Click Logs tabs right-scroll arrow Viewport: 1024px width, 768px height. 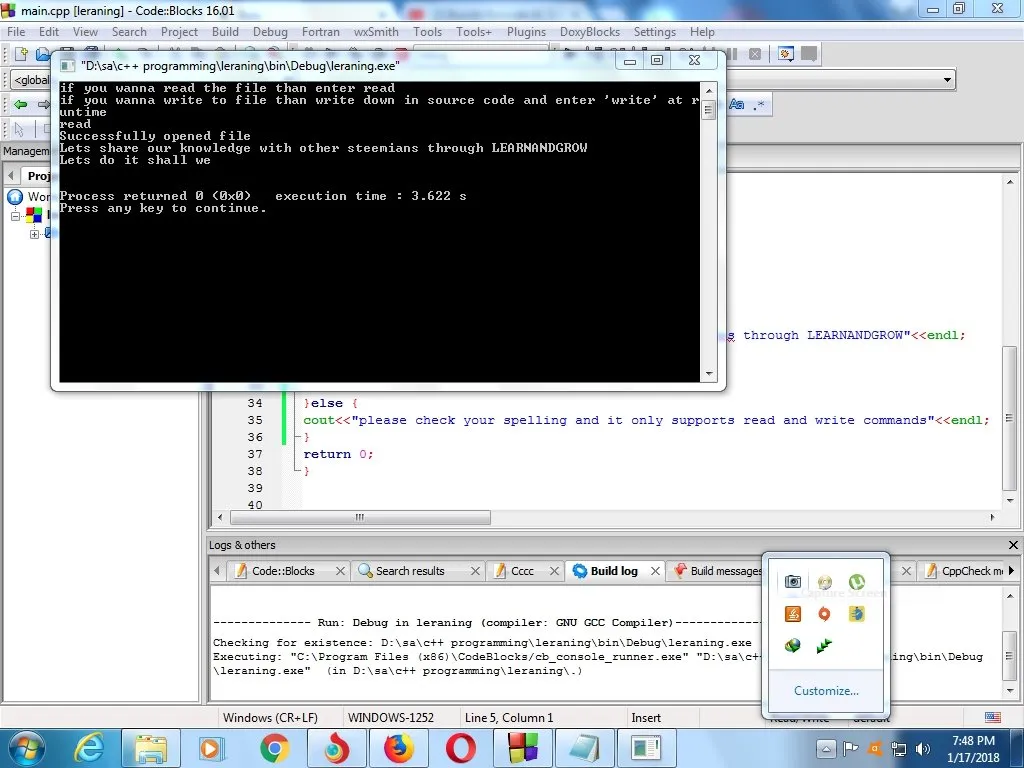point(1012,570)
